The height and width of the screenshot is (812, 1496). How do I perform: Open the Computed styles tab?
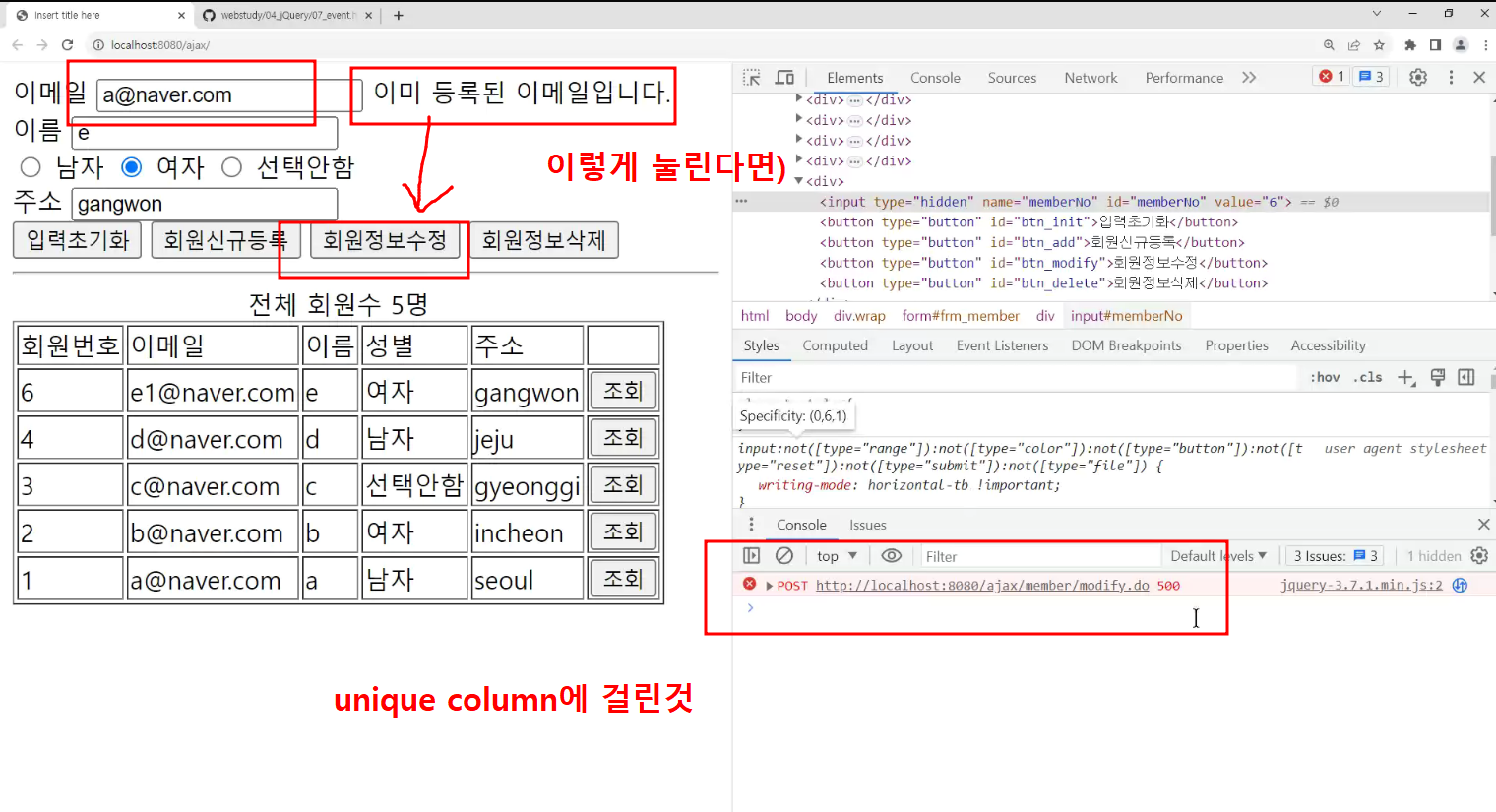pyautogui.click(x=835, y=345)
